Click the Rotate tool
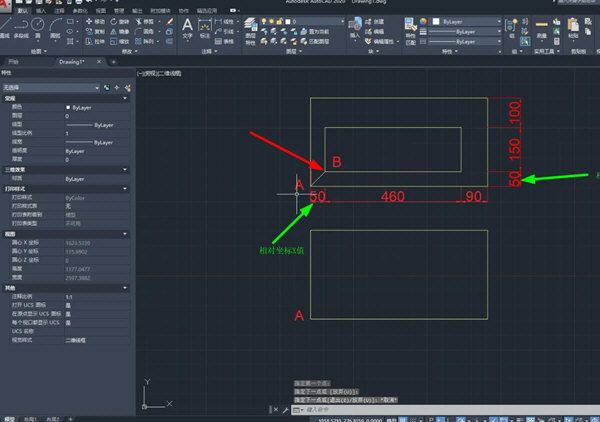The width and height of the screenshot is (600, 422). tap(120, 21)
